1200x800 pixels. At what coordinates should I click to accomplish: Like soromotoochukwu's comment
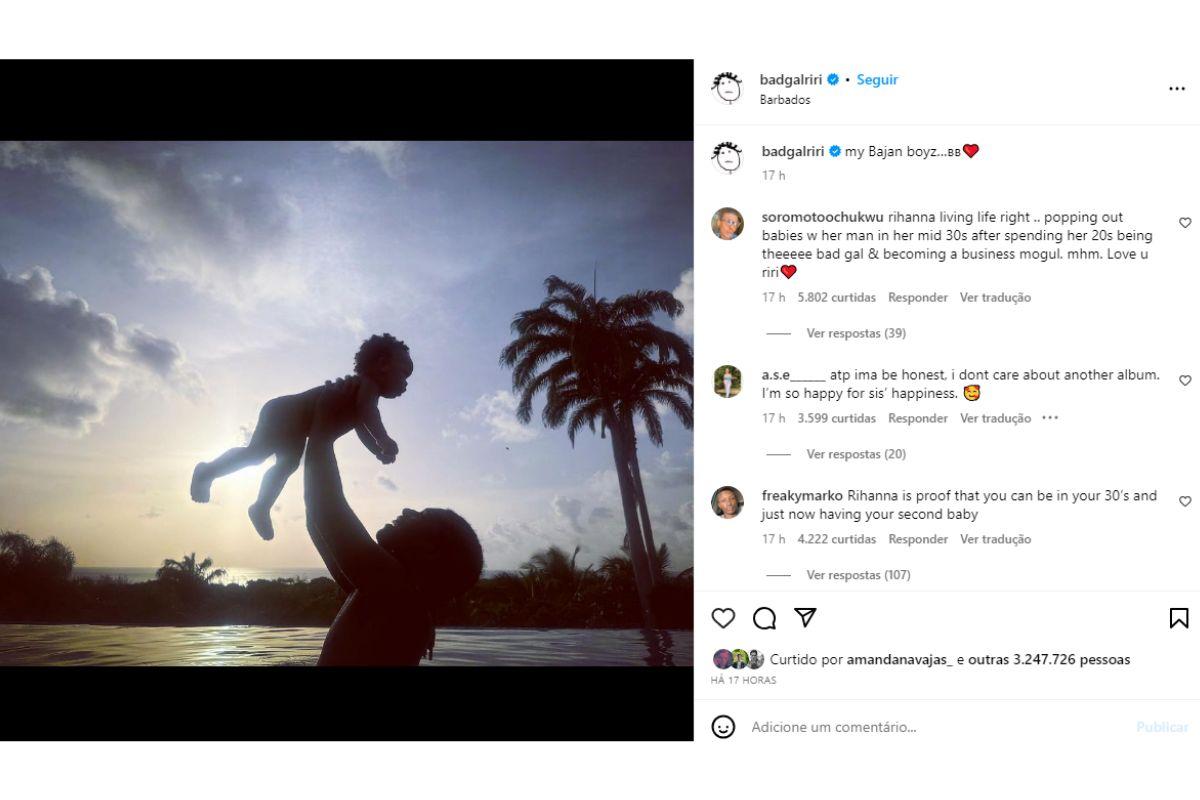point(1185,223)
